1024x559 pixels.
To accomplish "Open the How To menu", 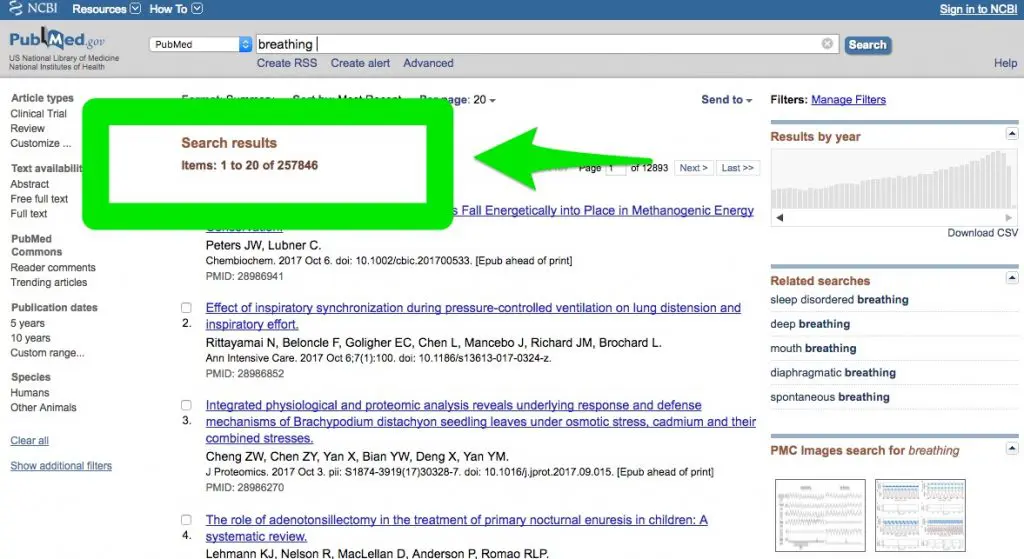I will (175, 9).
